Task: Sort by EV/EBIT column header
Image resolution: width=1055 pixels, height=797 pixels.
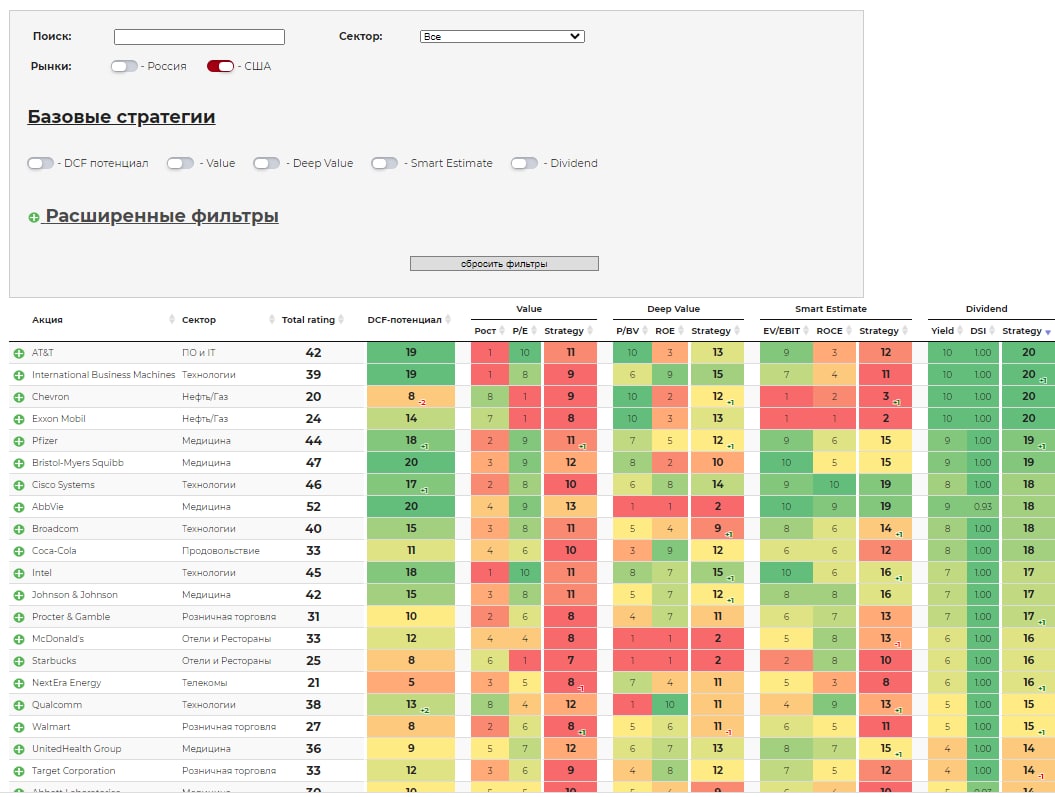Action: pyautogui.click(x=786, y=330)
